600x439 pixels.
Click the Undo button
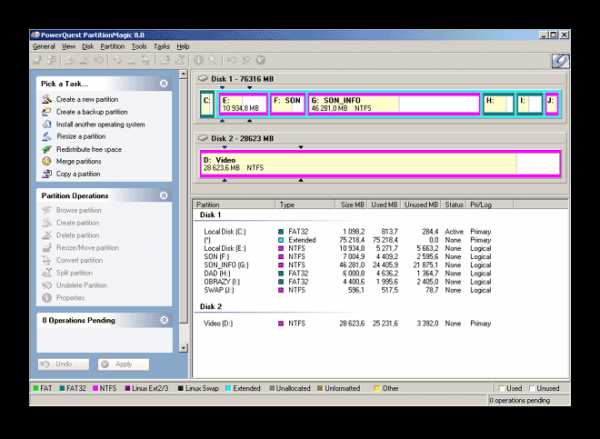click(64, 364)
